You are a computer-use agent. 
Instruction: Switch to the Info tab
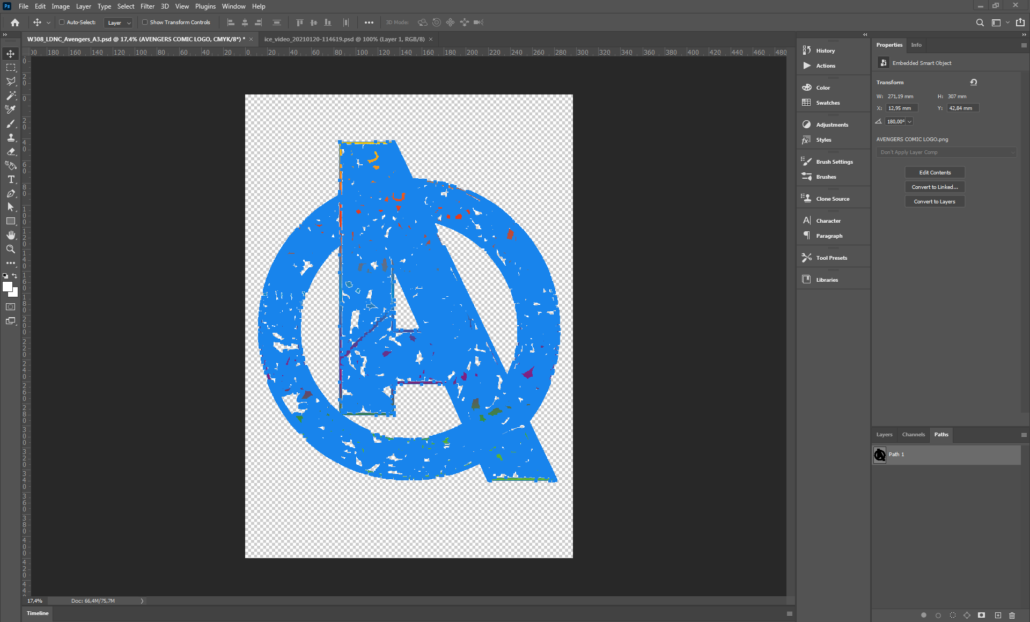coord(916,45)
